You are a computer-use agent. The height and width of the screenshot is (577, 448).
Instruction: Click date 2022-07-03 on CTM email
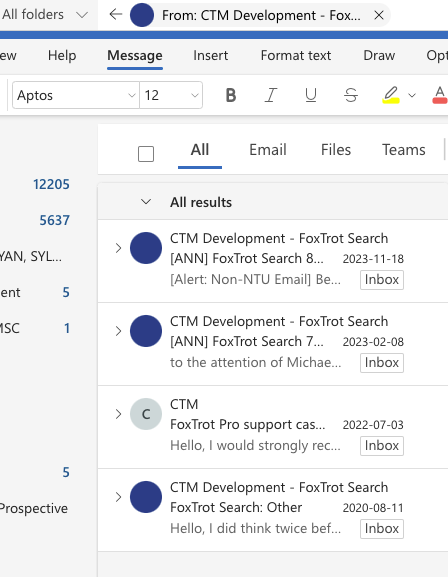click(x=373, y=425)
